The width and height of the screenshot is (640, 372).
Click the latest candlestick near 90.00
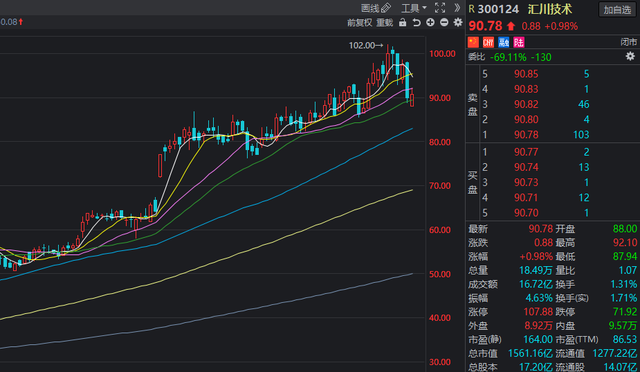click(x=412, y=100)
